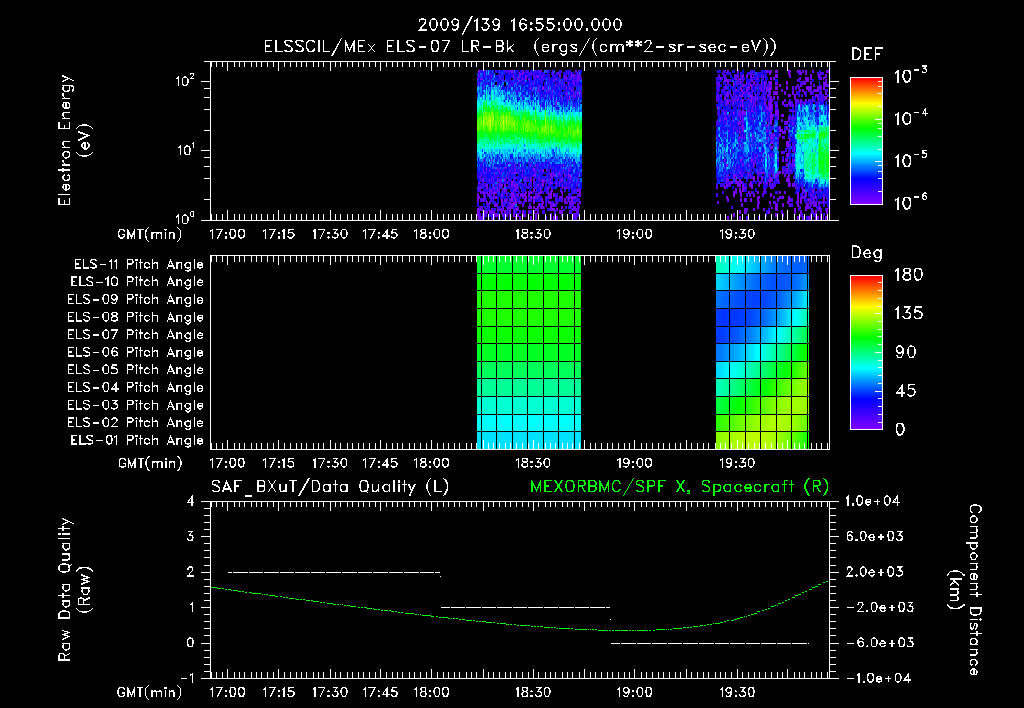Click the "ELS-11 Pitch Angle" row label
This screenshot has width=1024, height=708.
(138, 265)
